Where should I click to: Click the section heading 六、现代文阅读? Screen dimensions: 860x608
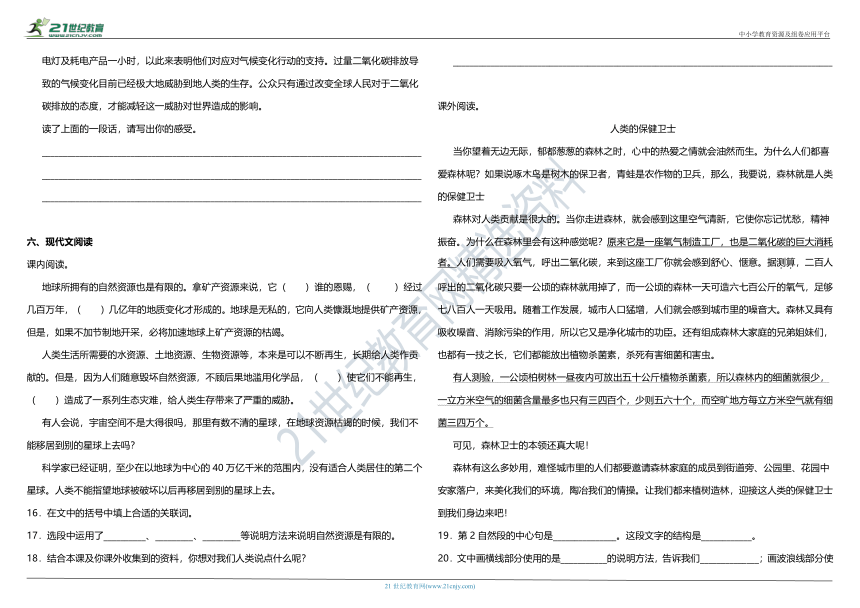(x=60, y=242)
